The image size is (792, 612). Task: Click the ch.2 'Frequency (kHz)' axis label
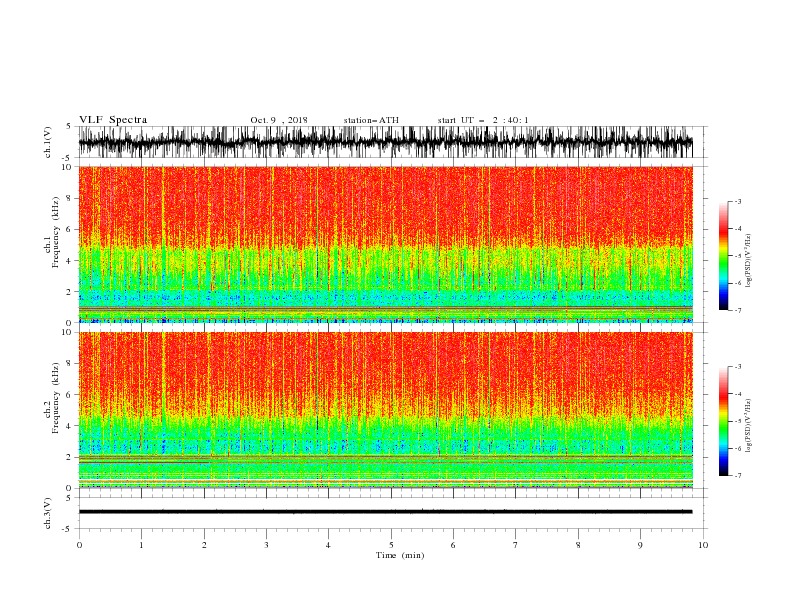click(55, 398)
